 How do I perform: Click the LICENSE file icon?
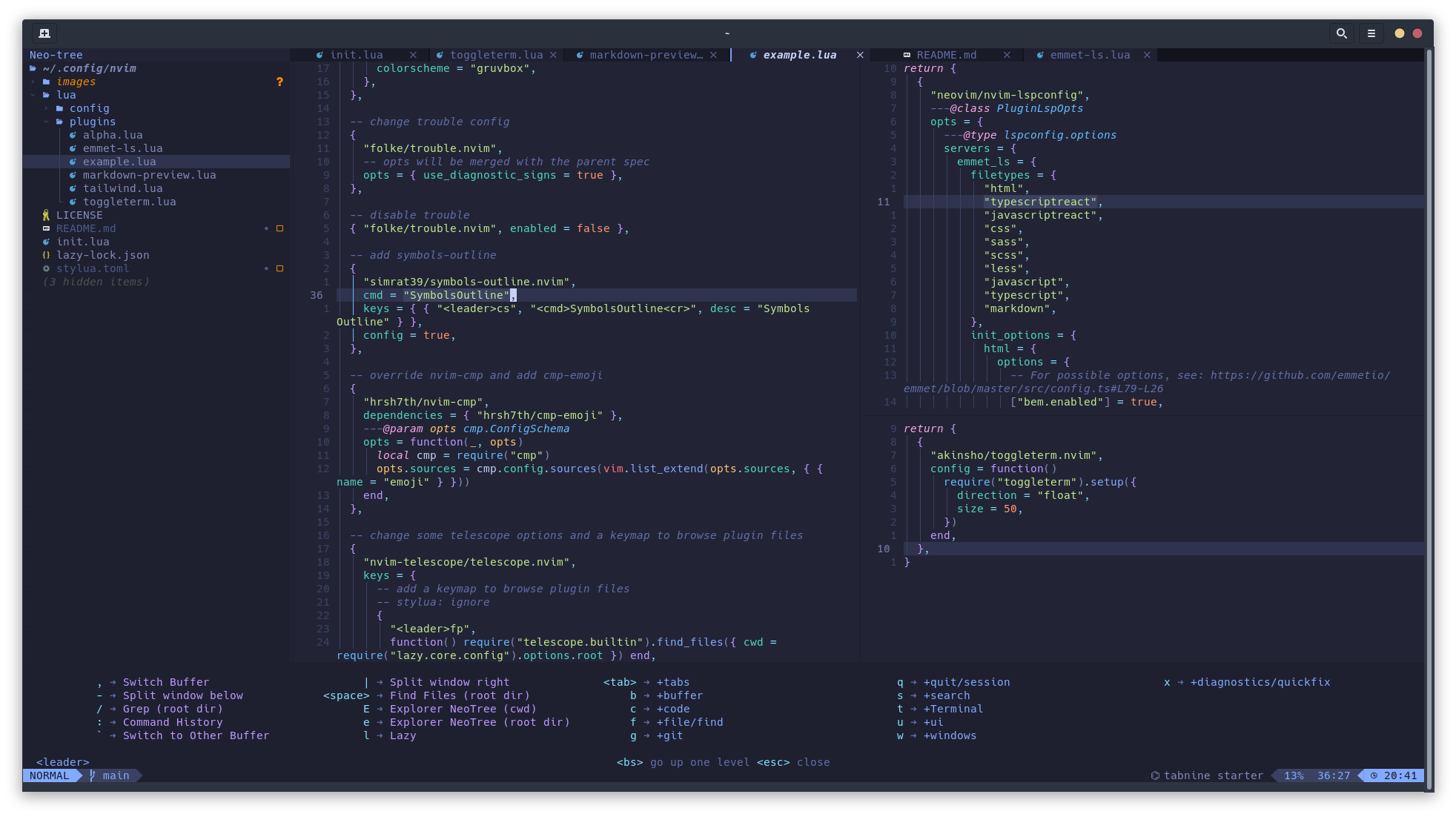click(46, 215)
